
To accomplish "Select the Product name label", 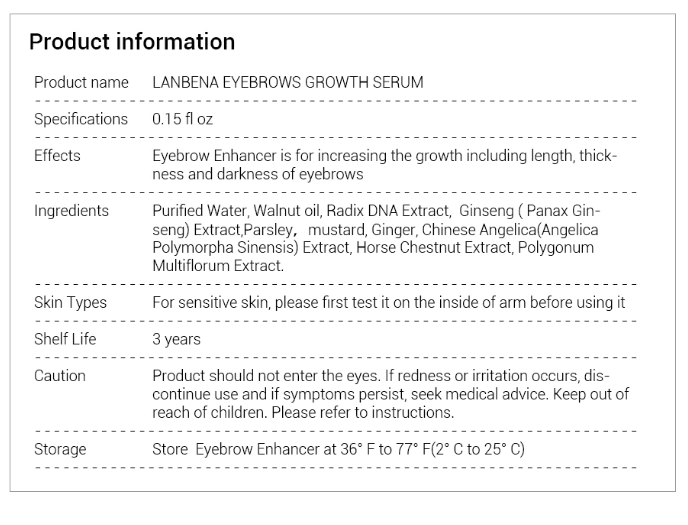I will coord(81,82).
